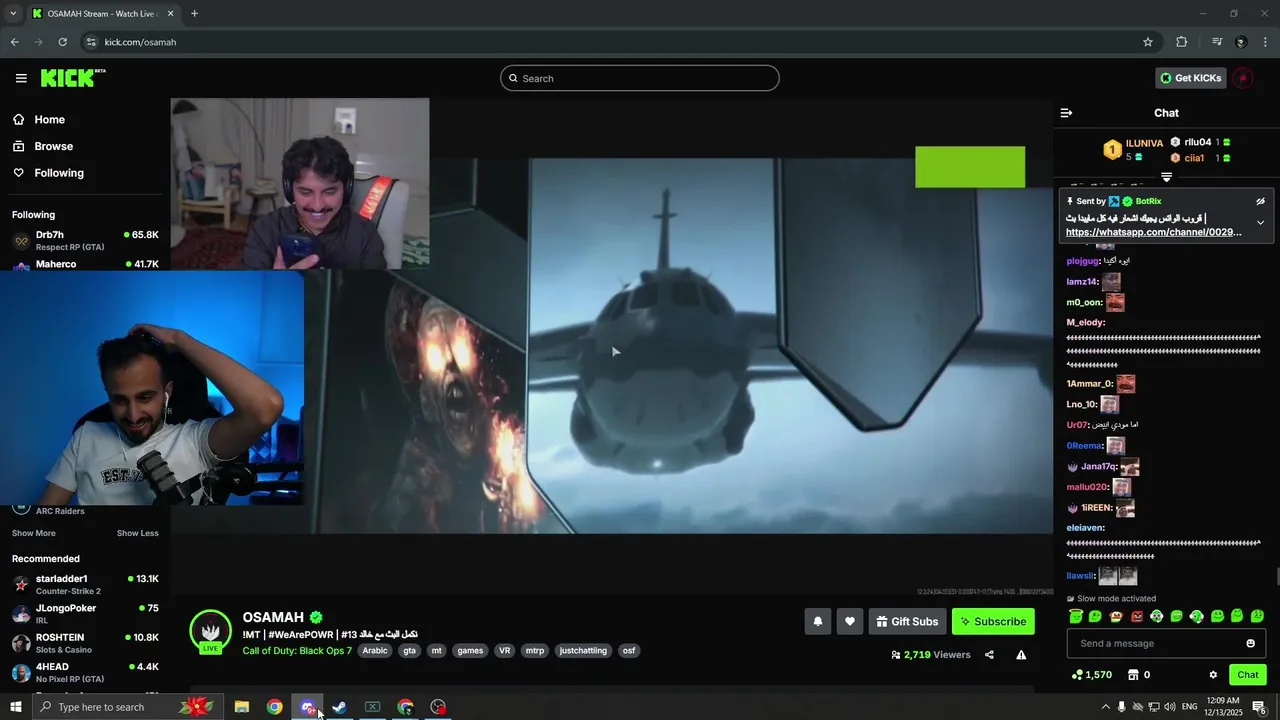1280x720 pixels.
Task: Click the green Chat send button
Action: point(1247,675)
